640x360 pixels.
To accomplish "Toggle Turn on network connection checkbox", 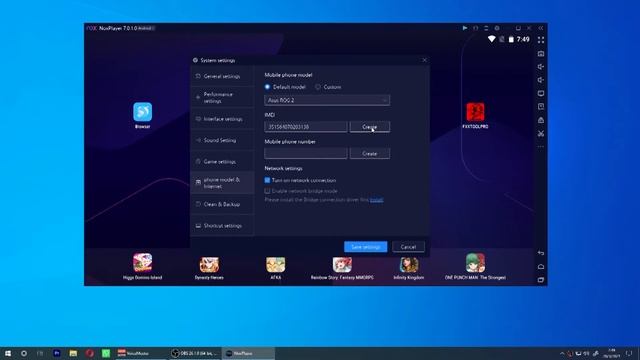I will pyautogui.click(x=267, y=180).
